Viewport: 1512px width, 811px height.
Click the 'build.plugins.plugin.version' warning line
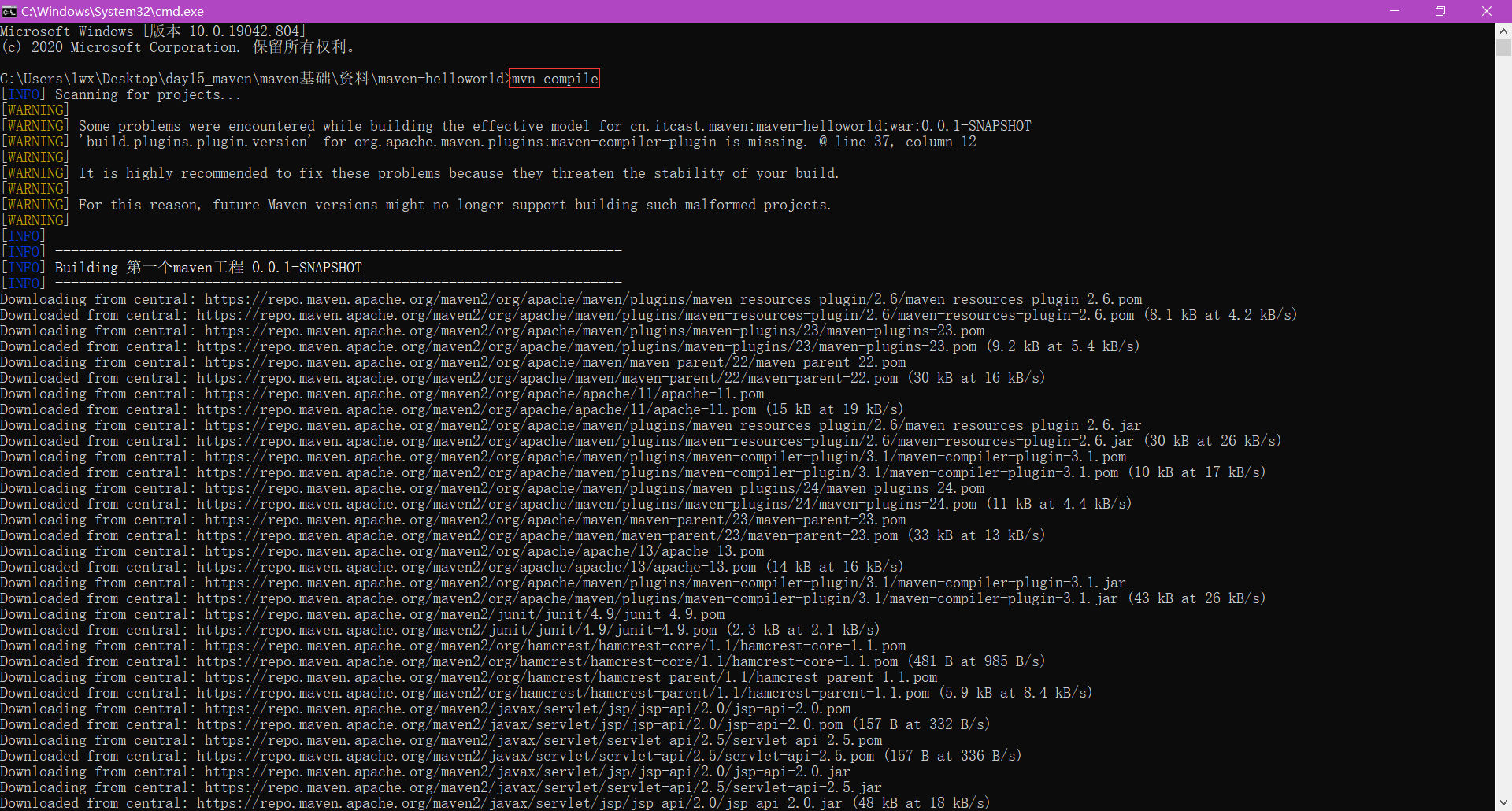[x=488, y=142]
